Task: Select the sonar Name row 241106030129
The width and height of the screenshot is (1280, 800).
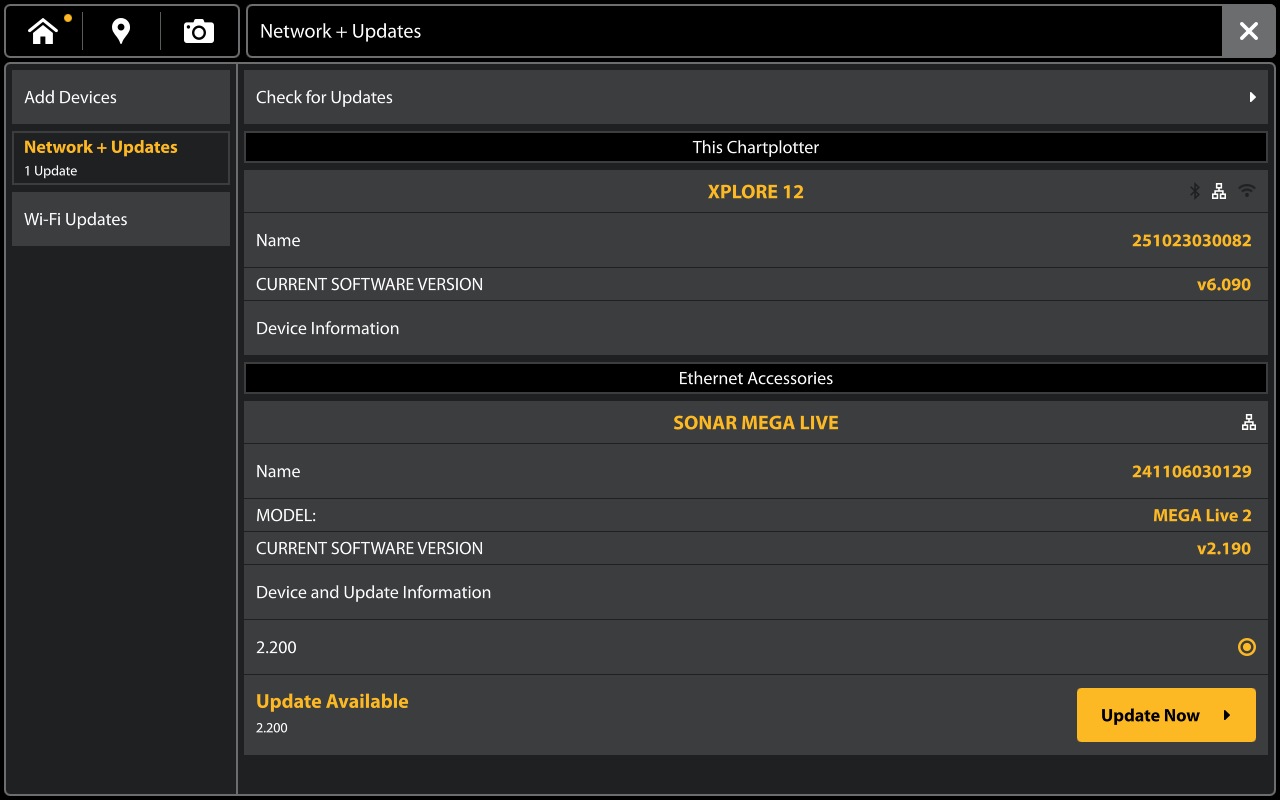Action: click(755, 471)
